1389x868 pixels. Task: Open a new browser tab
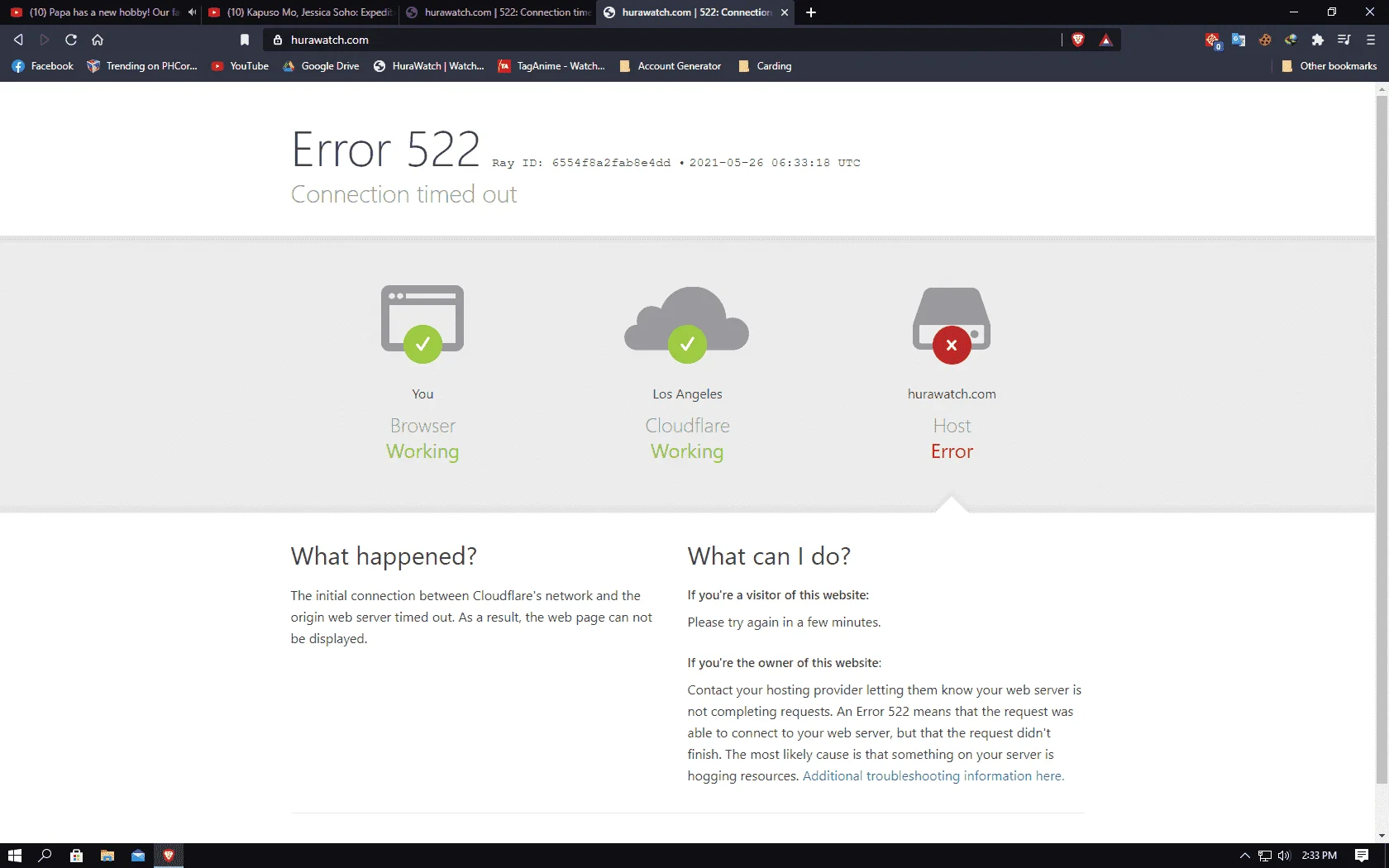811,12
